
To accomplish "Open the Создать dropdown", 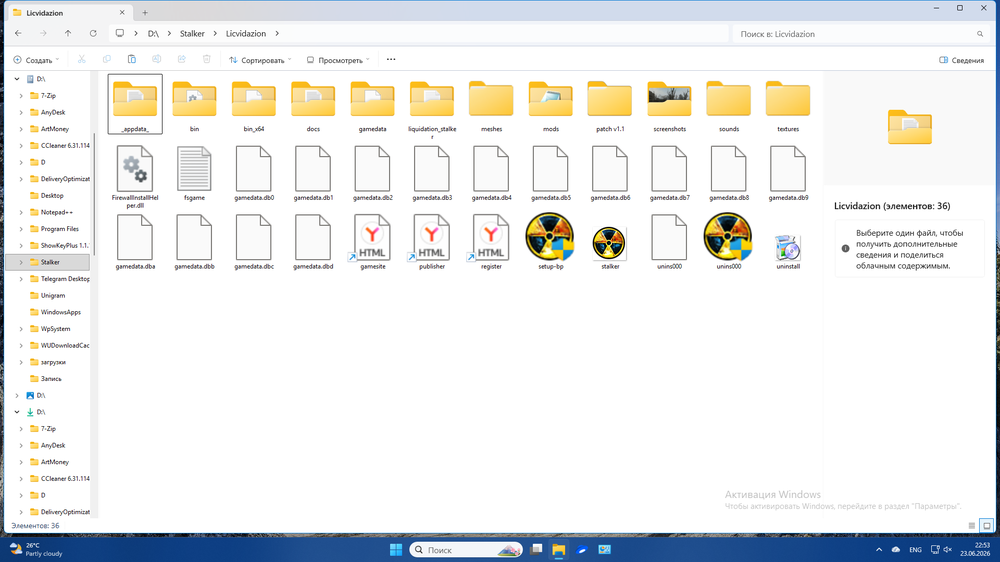I will [36, 60].
